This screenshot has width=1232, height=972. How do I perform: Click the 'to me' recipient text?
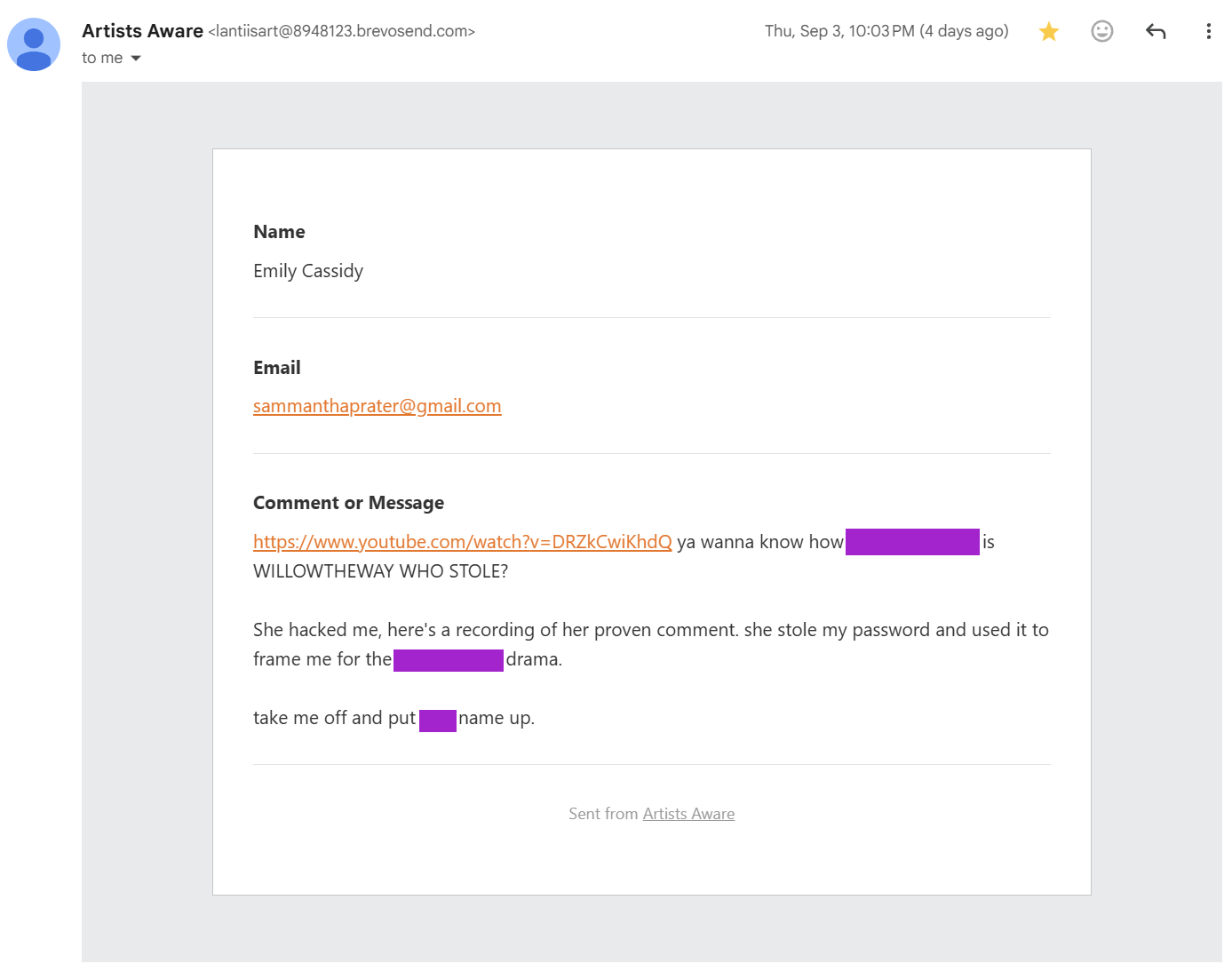click(102, 58)
